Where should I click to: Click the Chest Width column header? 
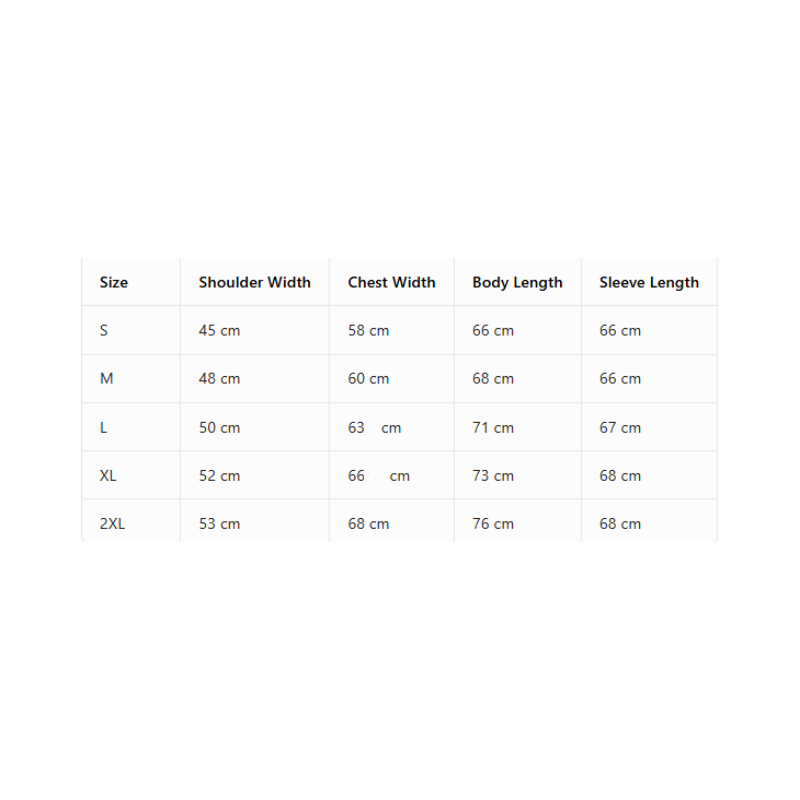pyautogui.click(x=391, y=282)
